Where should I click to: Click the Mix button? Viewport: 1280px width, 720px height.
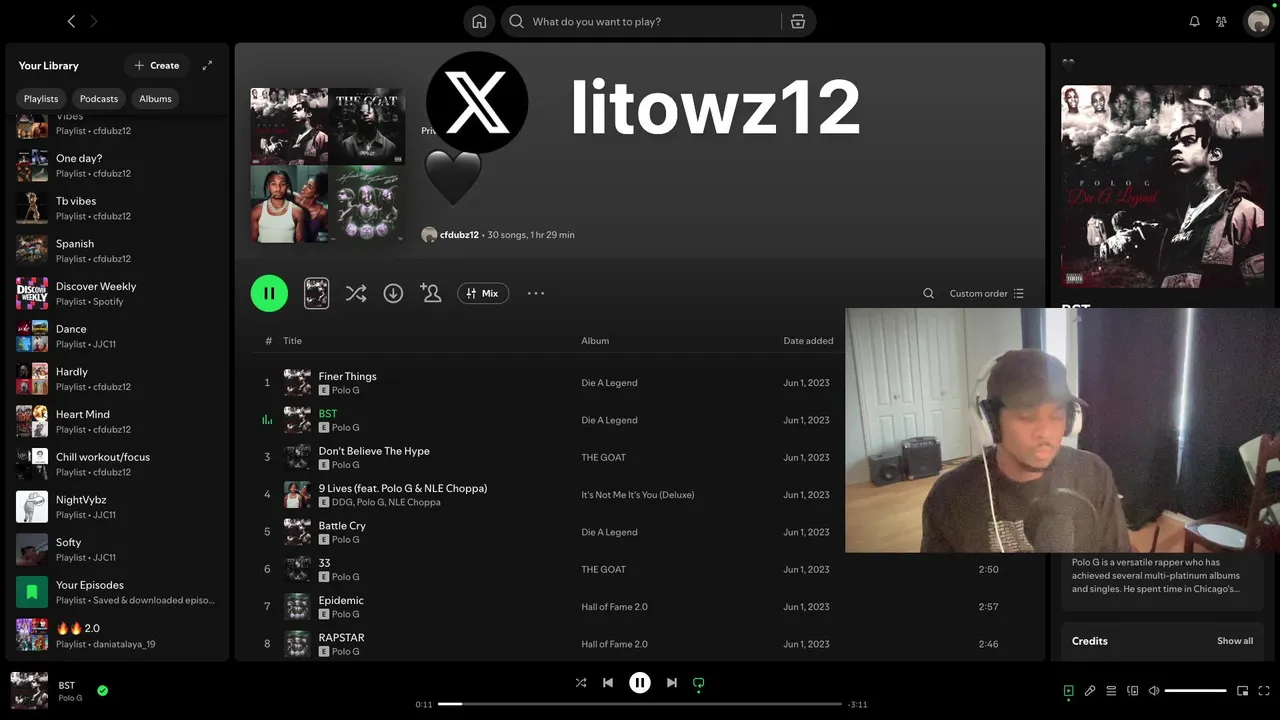point(483,293)
